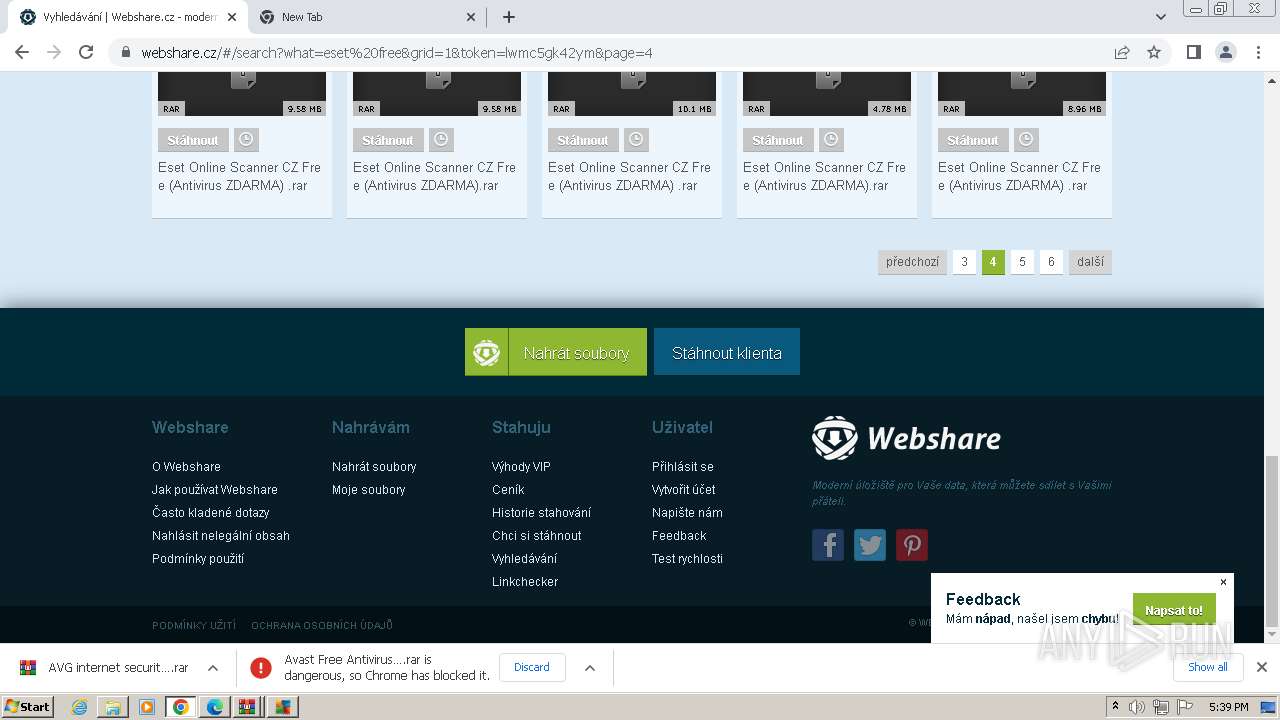
Task: Open Nahlásit nelegální obsah link
Action: coord(221,536)
